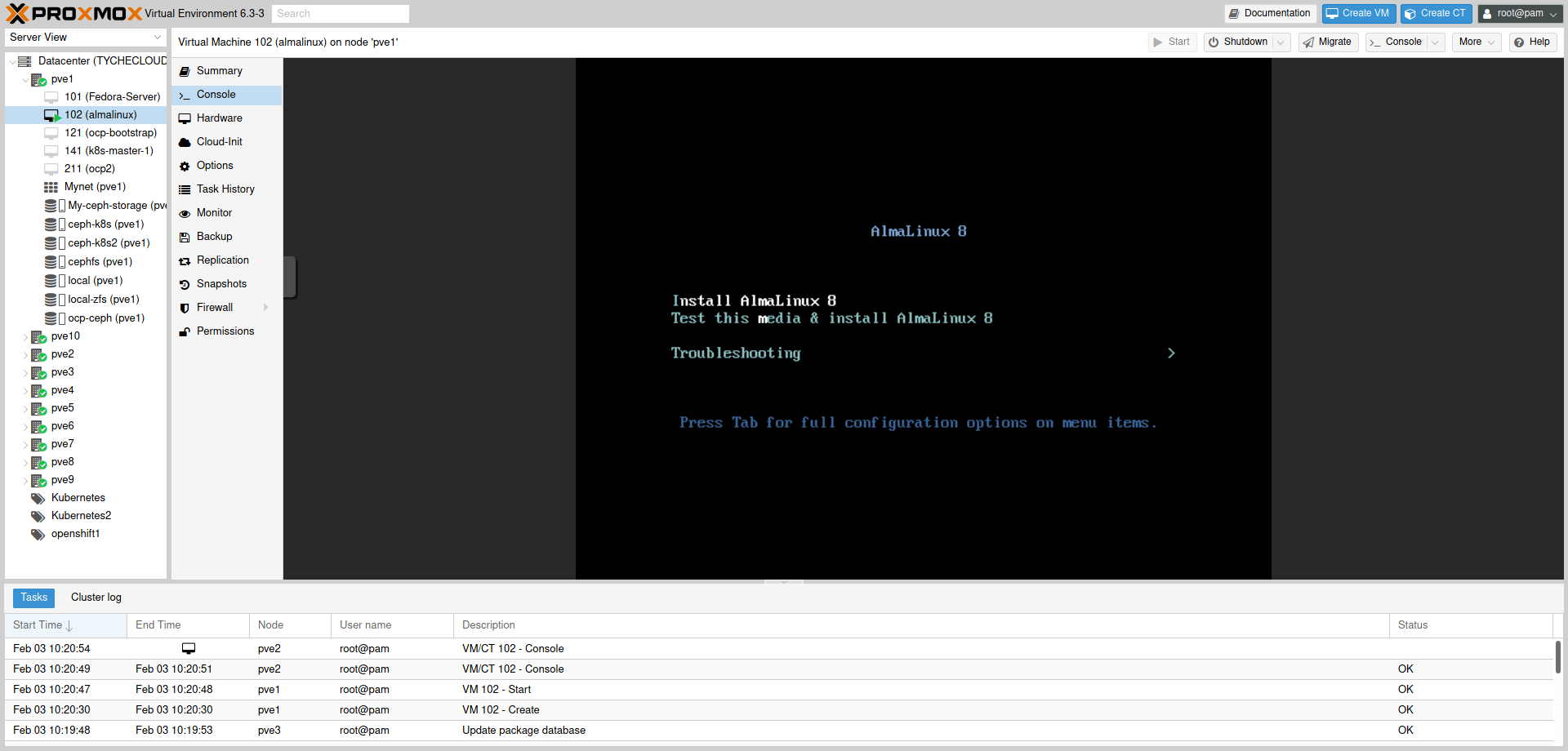Click the Search input field
1568x751 pixels.
click(340, 13)
